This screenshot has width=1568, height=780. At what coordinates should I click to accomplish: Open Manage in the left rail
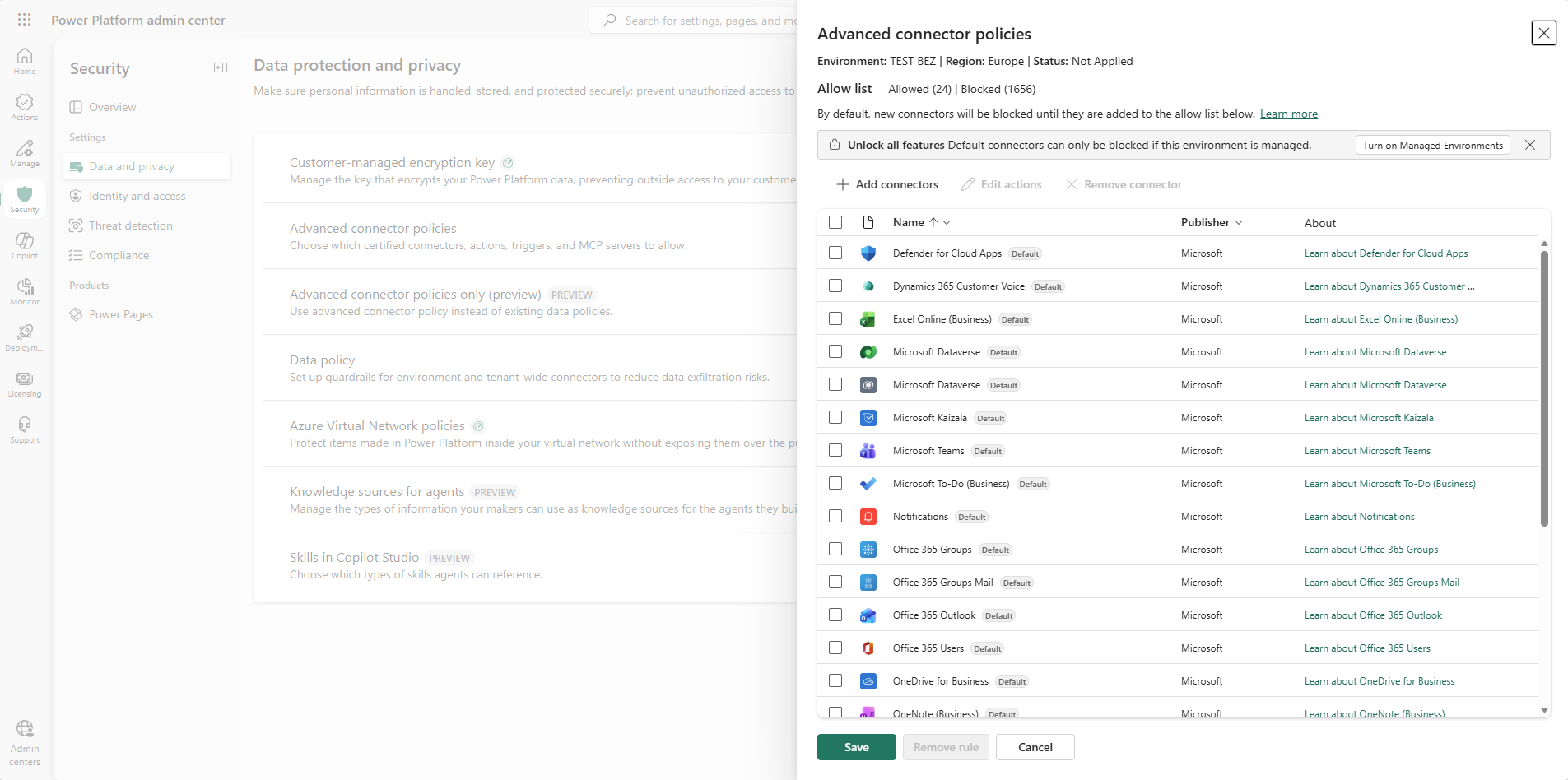pos(25,153)
